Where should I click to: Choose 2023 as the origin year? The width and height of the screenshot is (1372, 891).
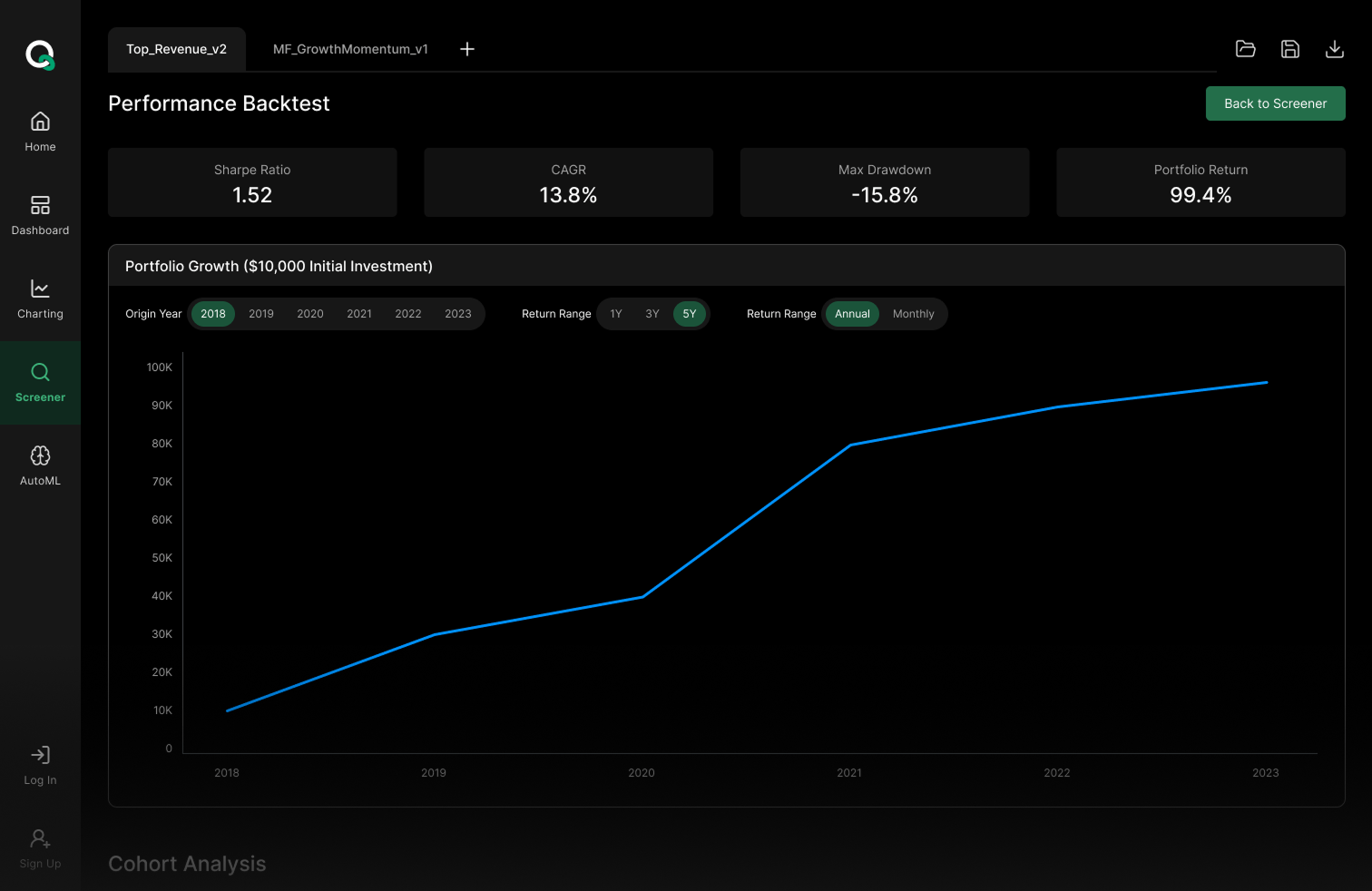click(x=458, y=313)
